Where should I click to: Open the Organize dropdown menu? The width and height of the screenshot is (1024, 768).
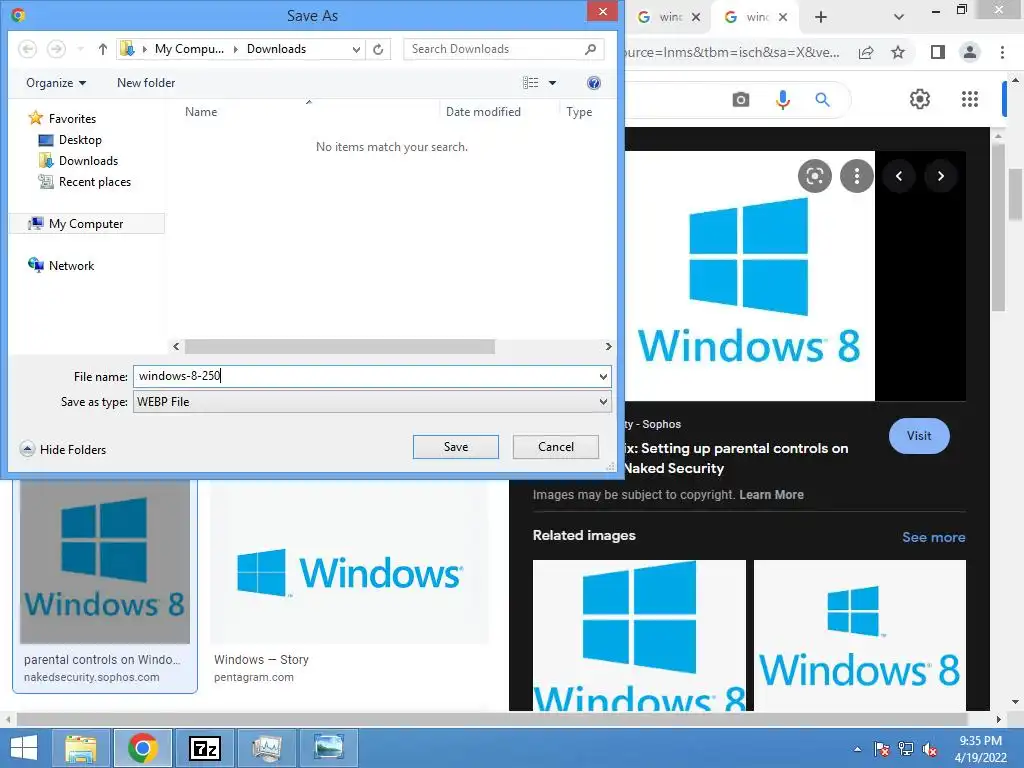coord(56,83)
